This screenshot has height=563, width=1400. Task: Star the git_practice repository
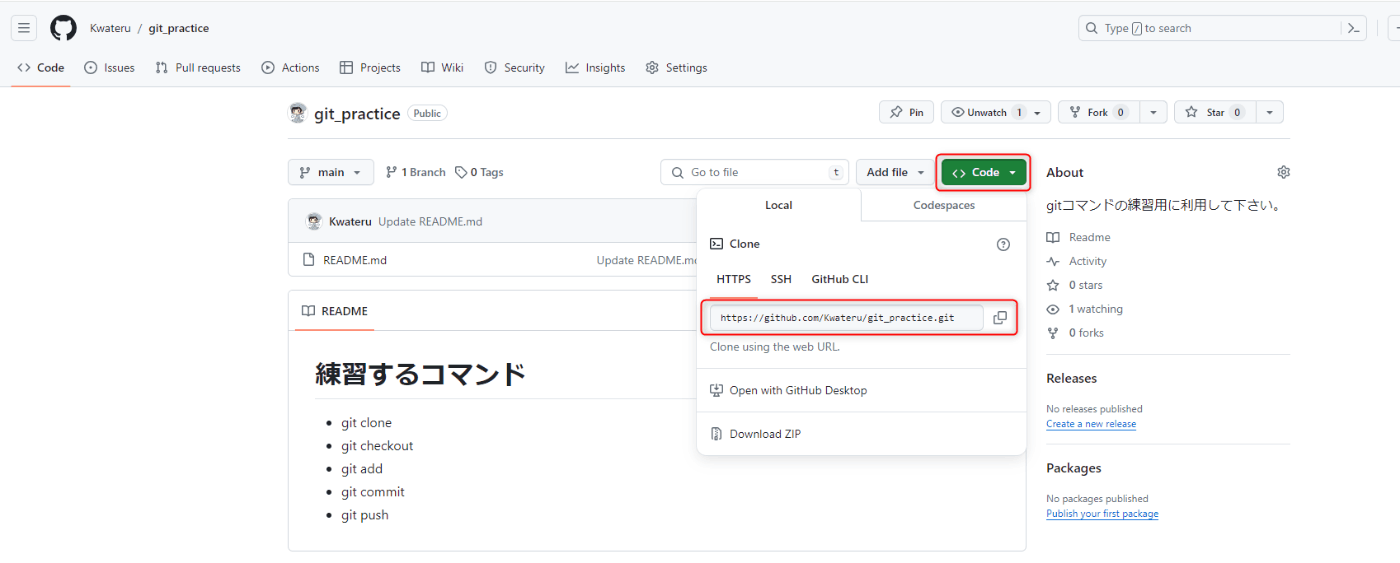click(1214, 112)
